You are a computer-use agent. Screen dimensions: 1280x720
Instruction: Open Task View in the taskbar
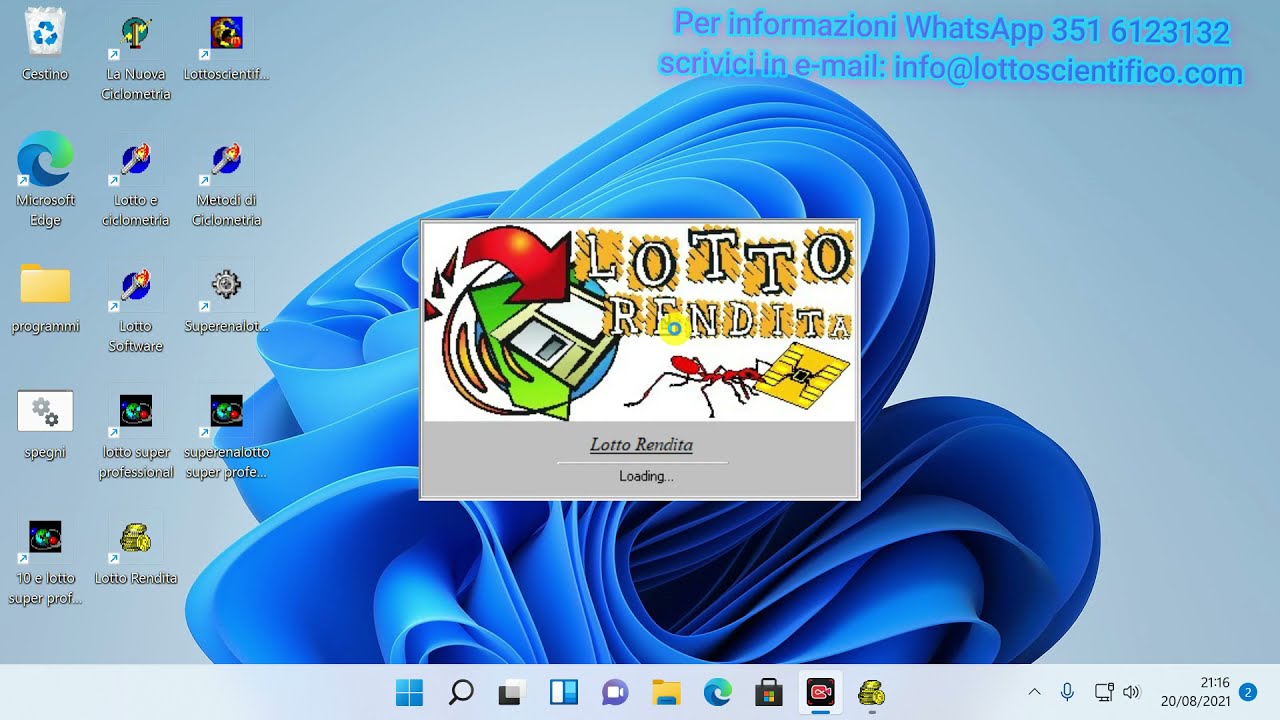[x=512, y=692]
